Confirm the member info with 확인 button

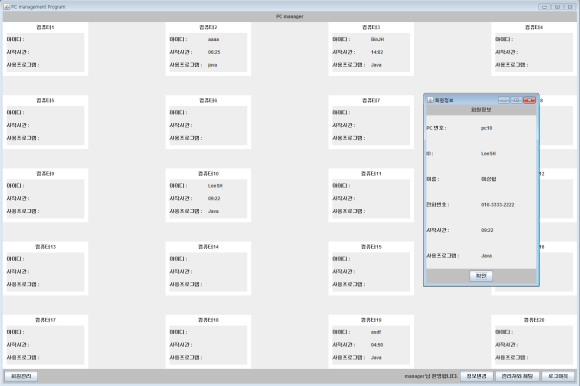click(x=481, y=276)
